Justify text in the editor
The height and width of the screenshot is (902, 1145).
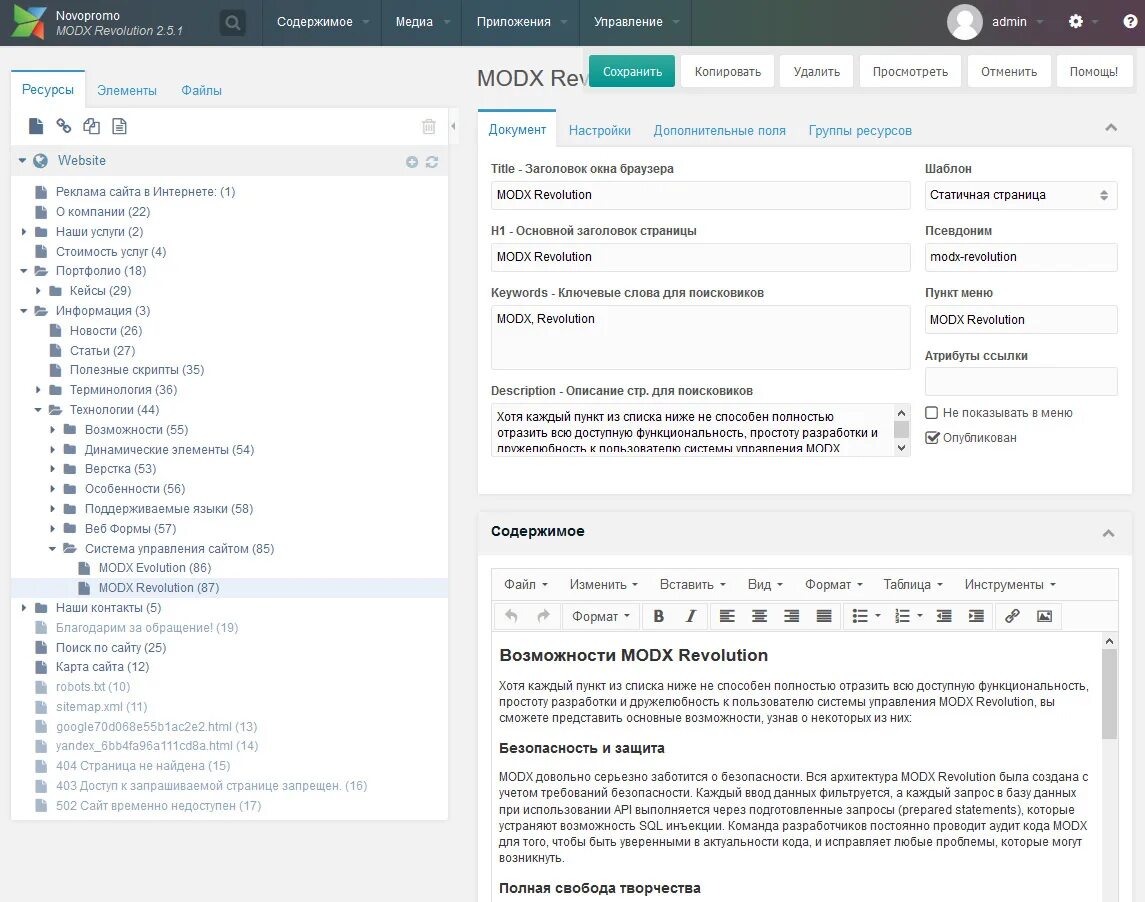point(824,616)
